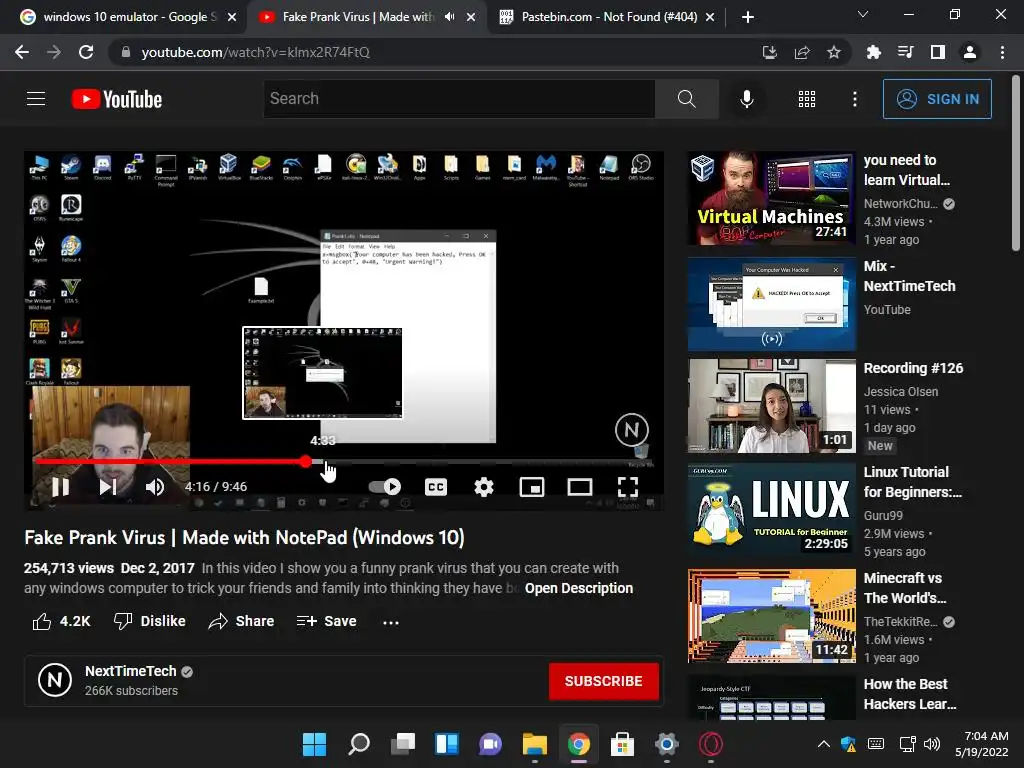Screen dimensions: 1024x768
Task: Go back in browser history
Action: pyautogui.click(x=22, y=52)
